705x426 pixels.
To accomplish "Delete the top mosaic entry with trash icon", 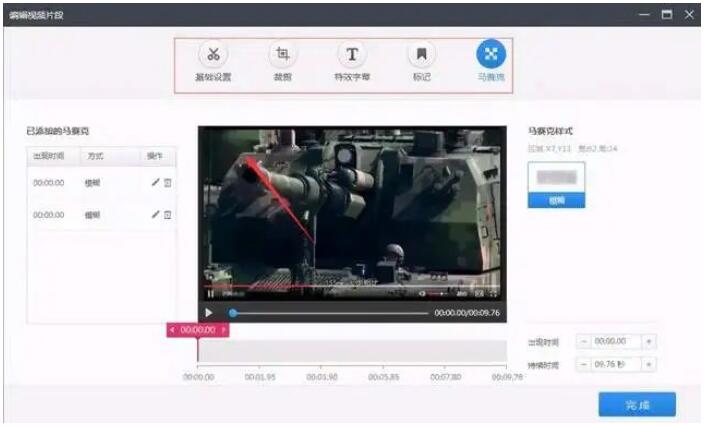I will click(x=168, y=183).
